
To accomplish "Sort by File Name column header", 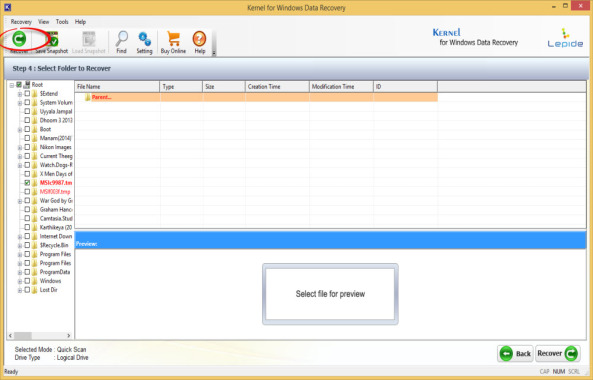I will pos(117,87).
